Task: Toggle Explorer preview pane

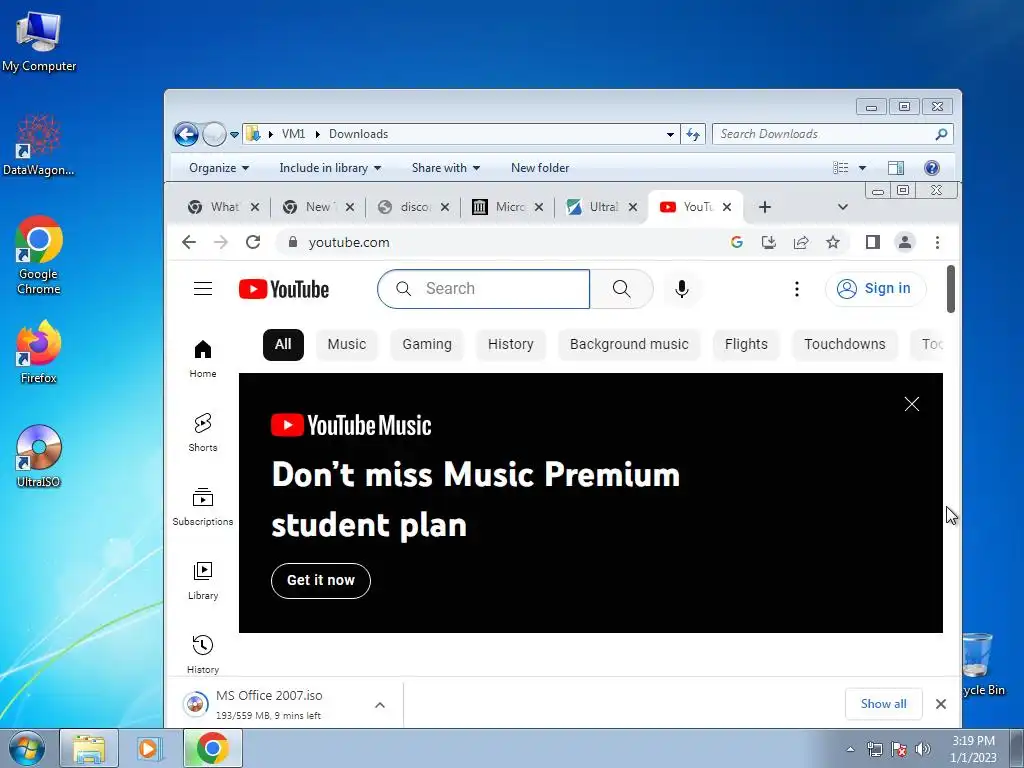Action: tap(895, 168)
